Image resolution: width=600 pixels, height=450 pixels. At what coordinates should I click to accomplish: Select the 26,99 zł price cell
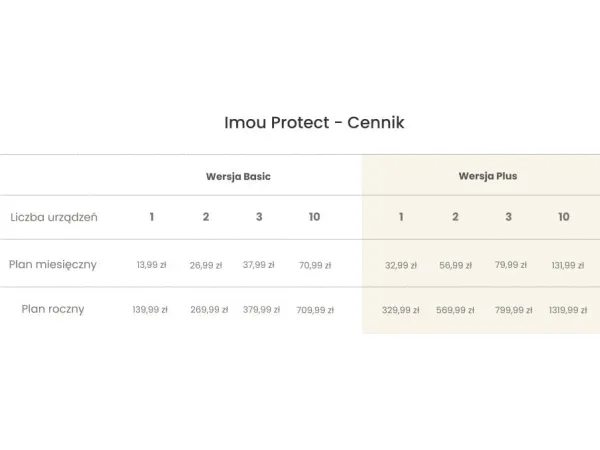point(206,265)
